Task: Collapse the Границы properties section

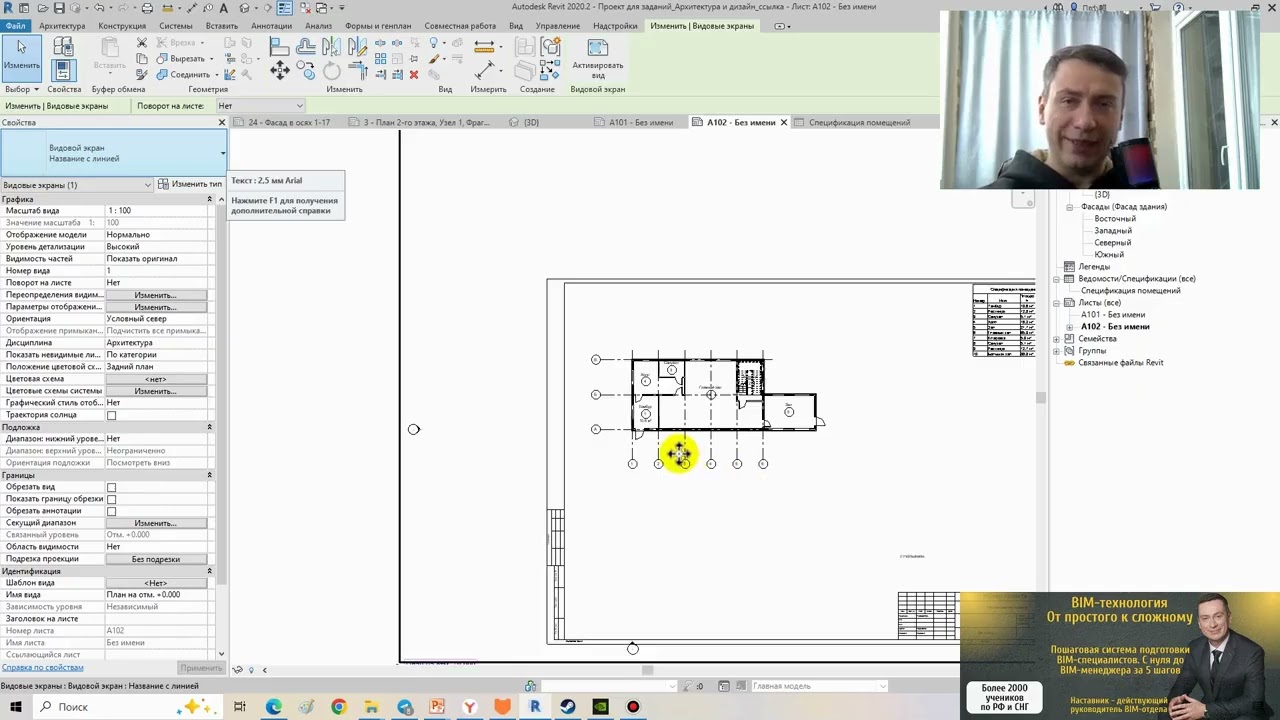Action: click(209, 475)
